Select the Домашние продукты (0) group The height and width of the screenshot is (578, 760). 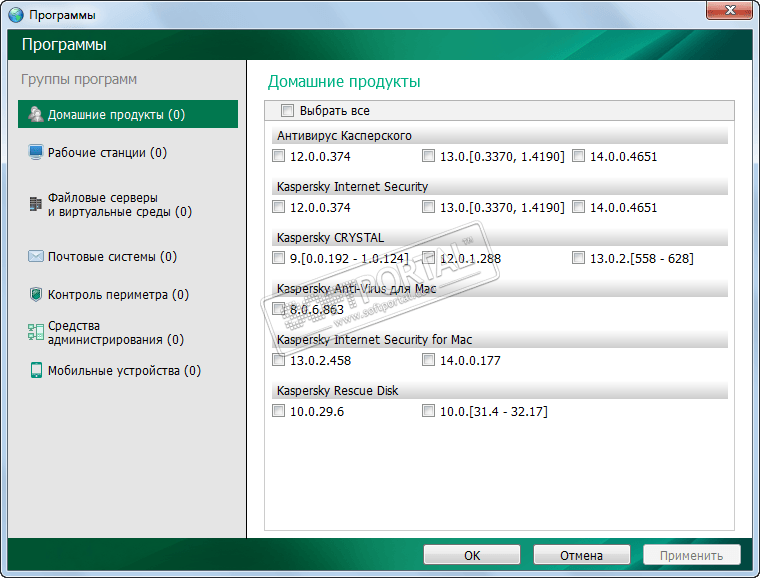coord(128,114)
